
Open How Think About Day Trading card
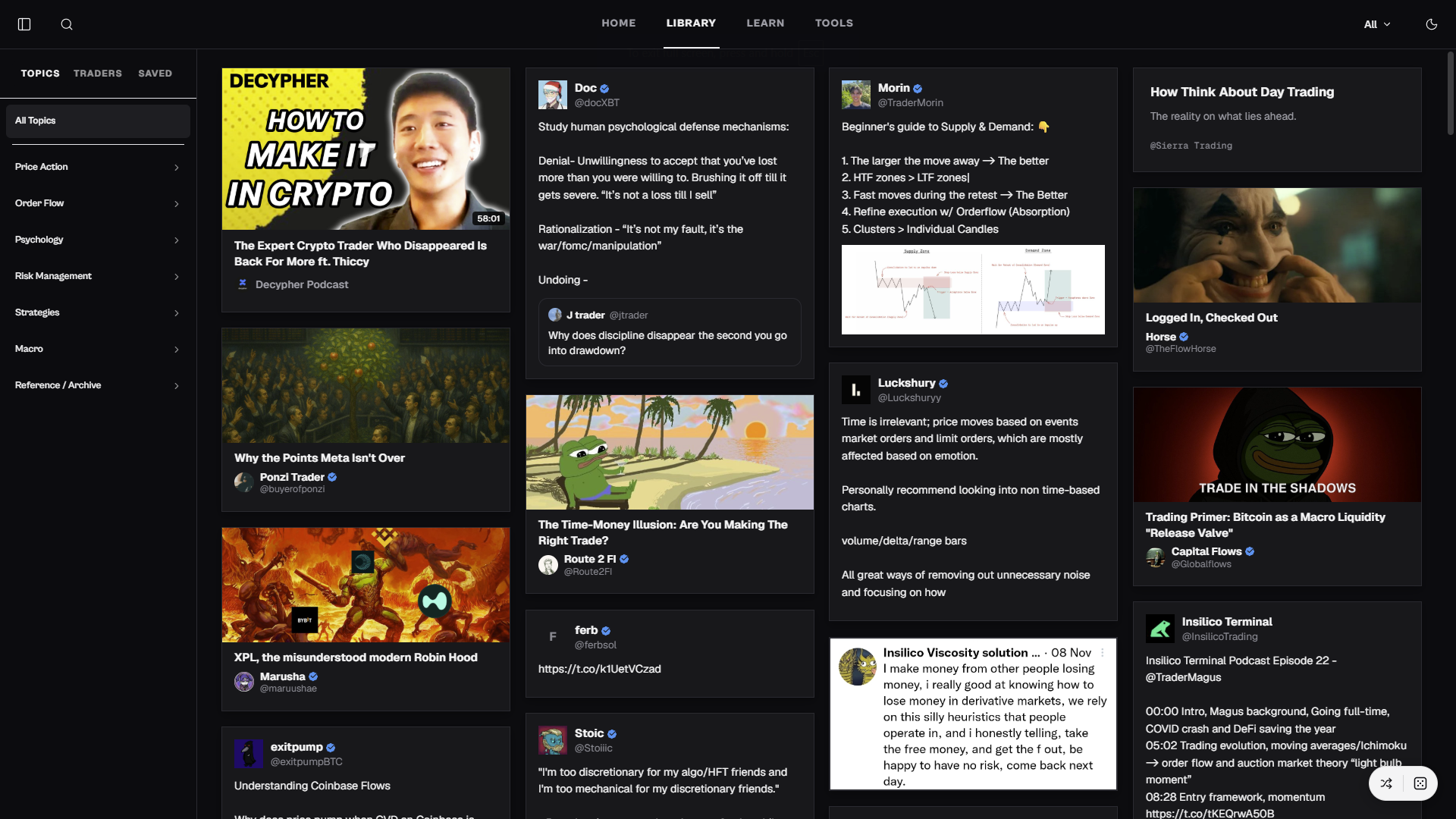tap(1277, 120)
